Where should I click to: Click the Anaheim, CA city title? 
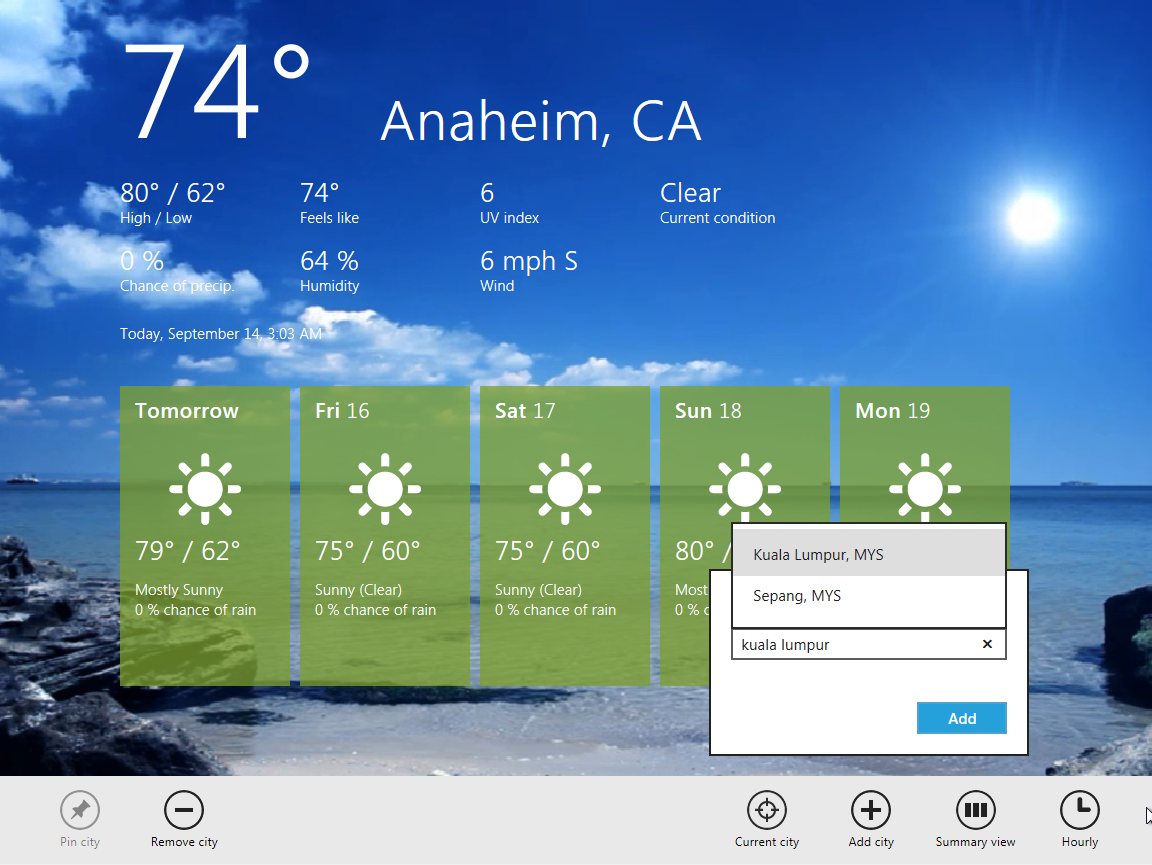540,121
